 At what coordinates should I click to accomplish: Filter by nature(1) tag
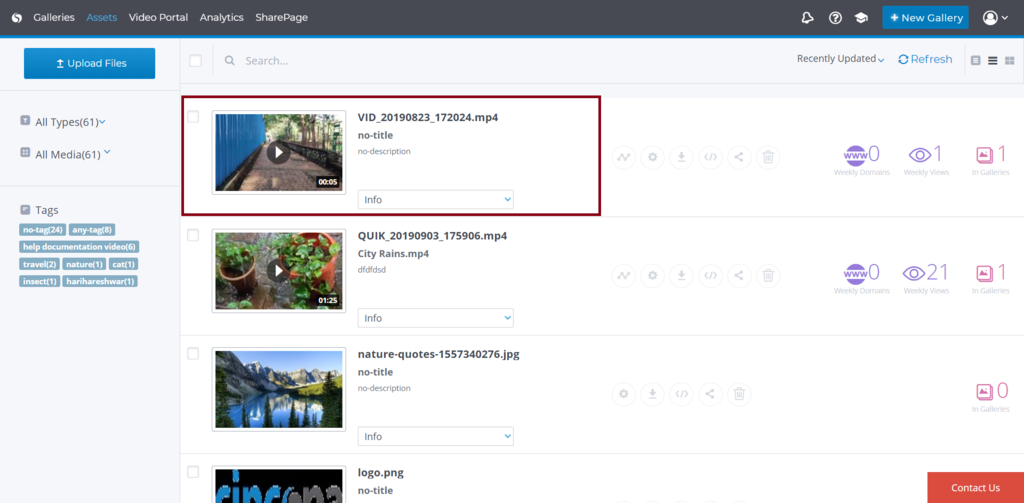point(84,264)
